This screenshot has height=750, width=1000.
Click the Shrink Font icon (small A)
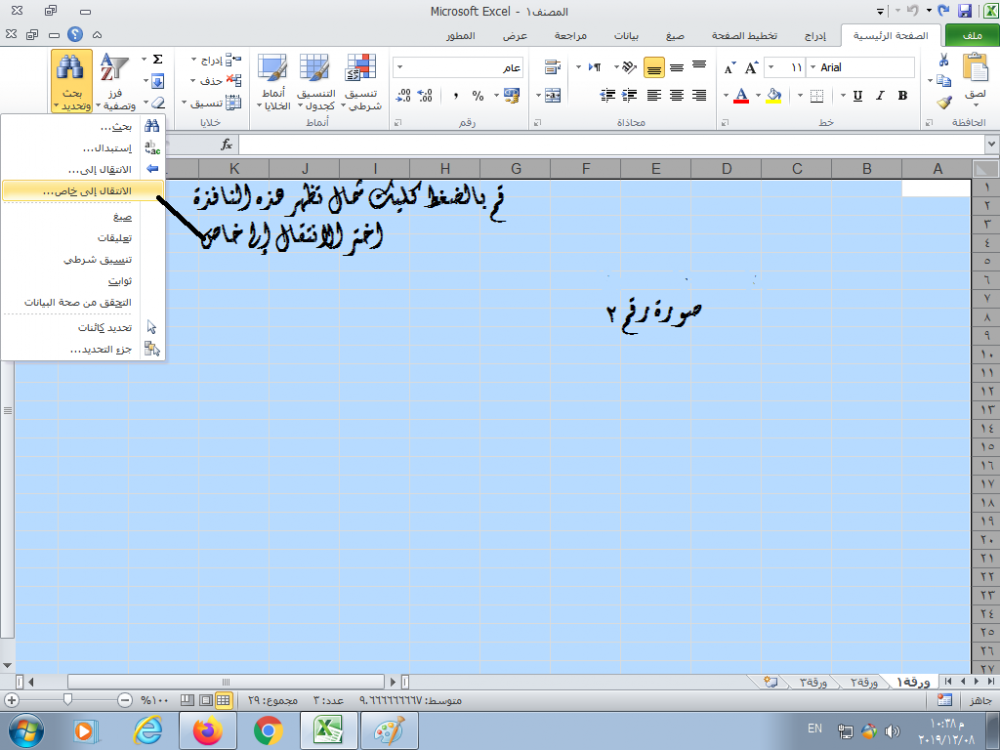coord(730,67)
